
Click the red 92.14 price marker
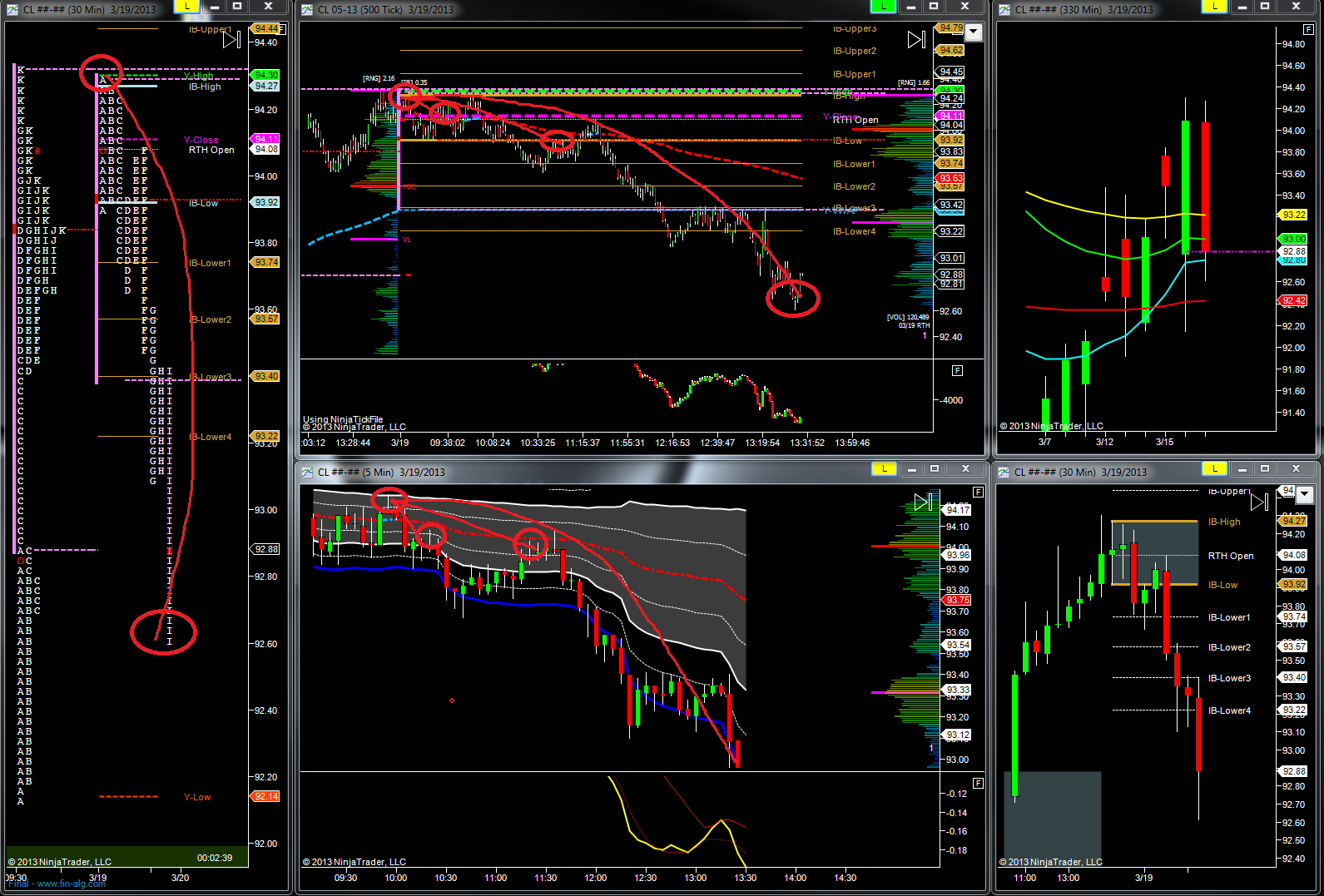tap(265, 796)
